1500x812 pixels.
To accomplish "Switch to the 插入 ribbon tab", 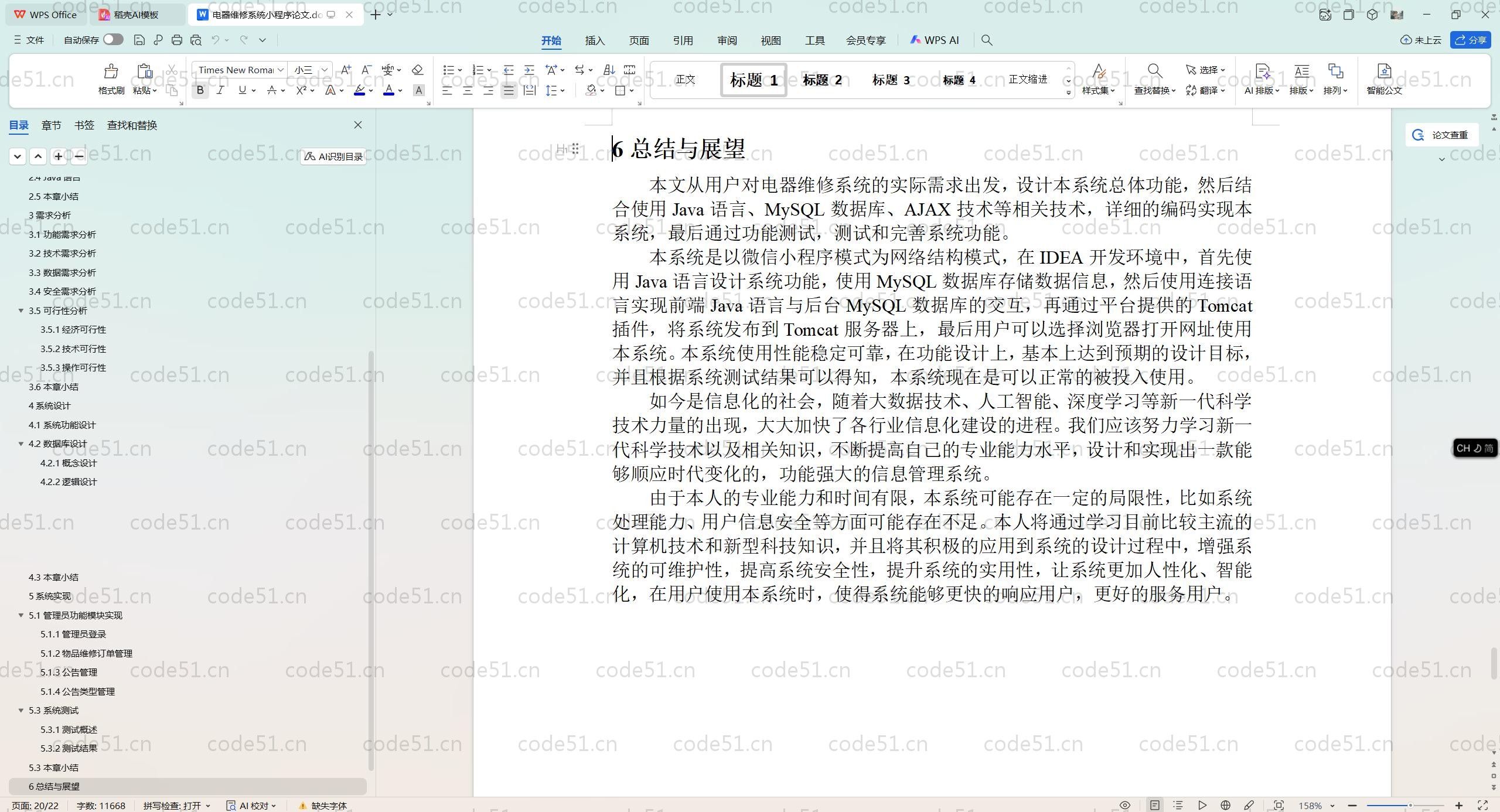I will tap(594, 40).
